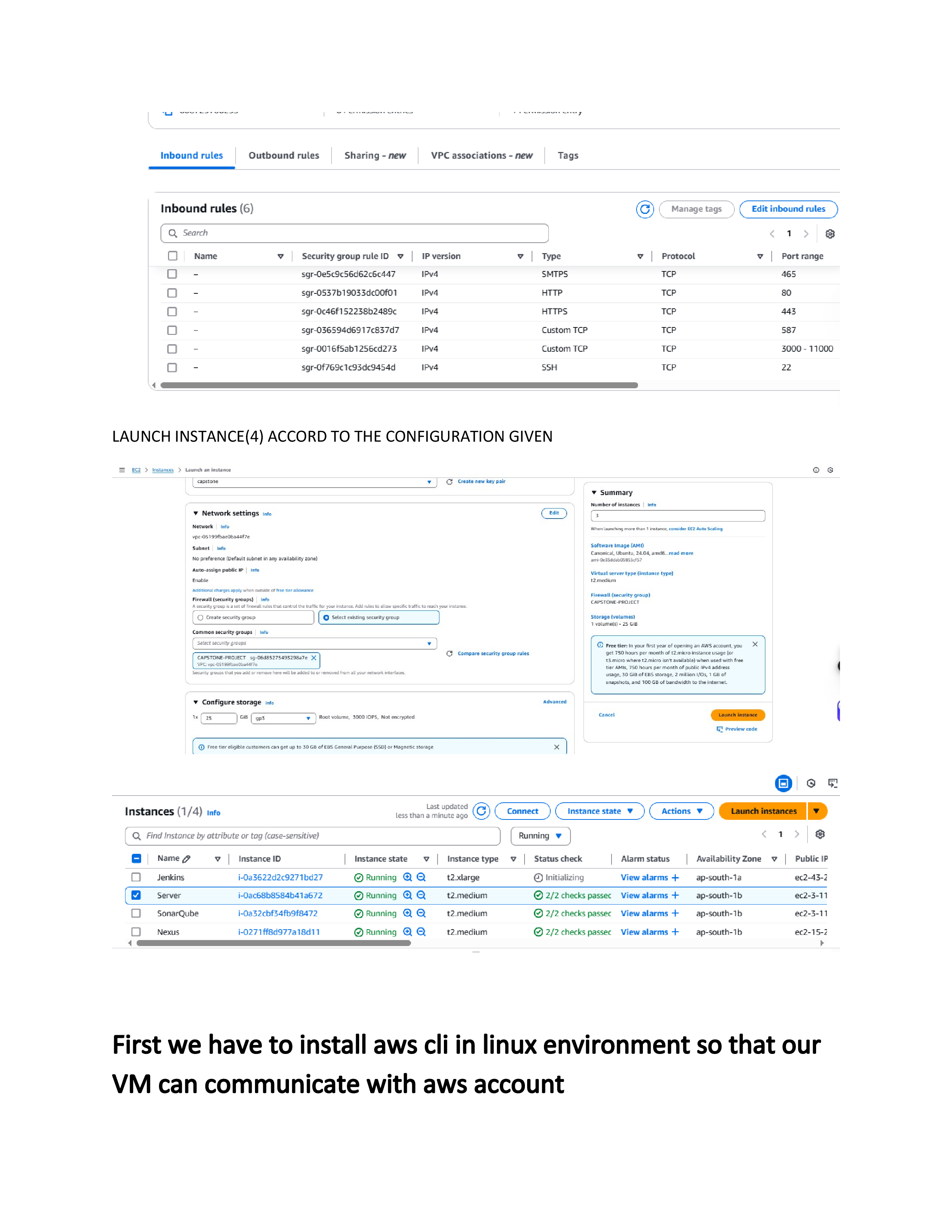The image size is (952, 1232).
Task: Choose Select existing security group radio
Action: pyautogui.click(x=326, y=618)
